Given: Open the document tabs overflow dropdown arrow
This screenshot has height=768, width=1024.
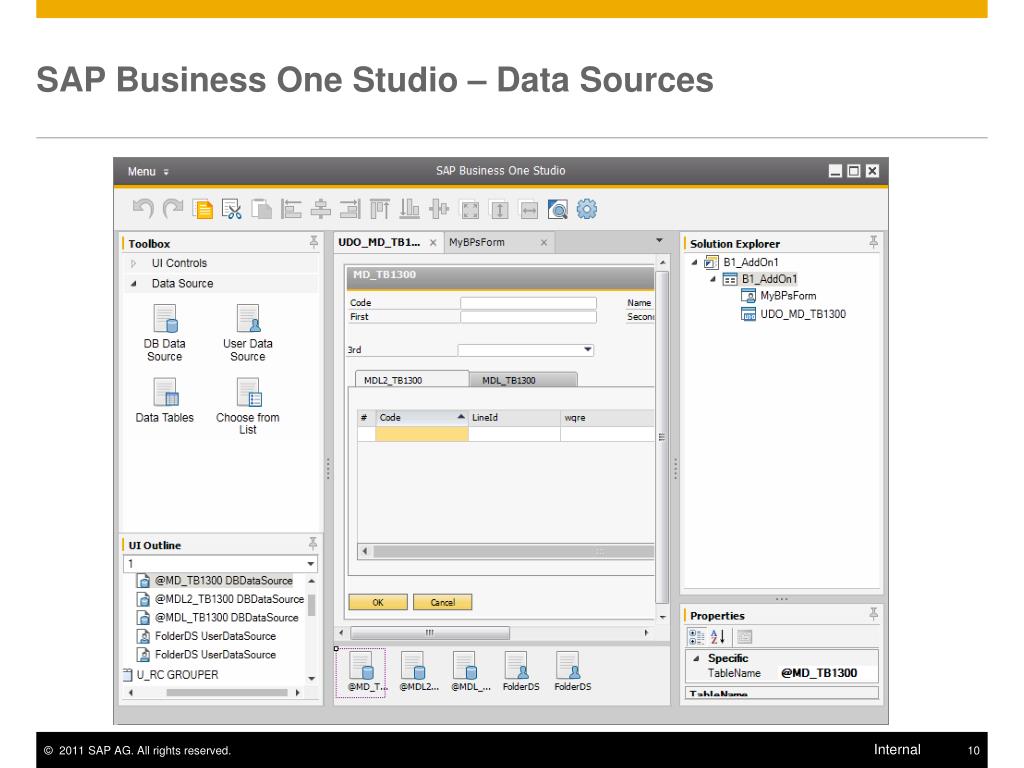Looking at the screenshot, I should 660,241.
